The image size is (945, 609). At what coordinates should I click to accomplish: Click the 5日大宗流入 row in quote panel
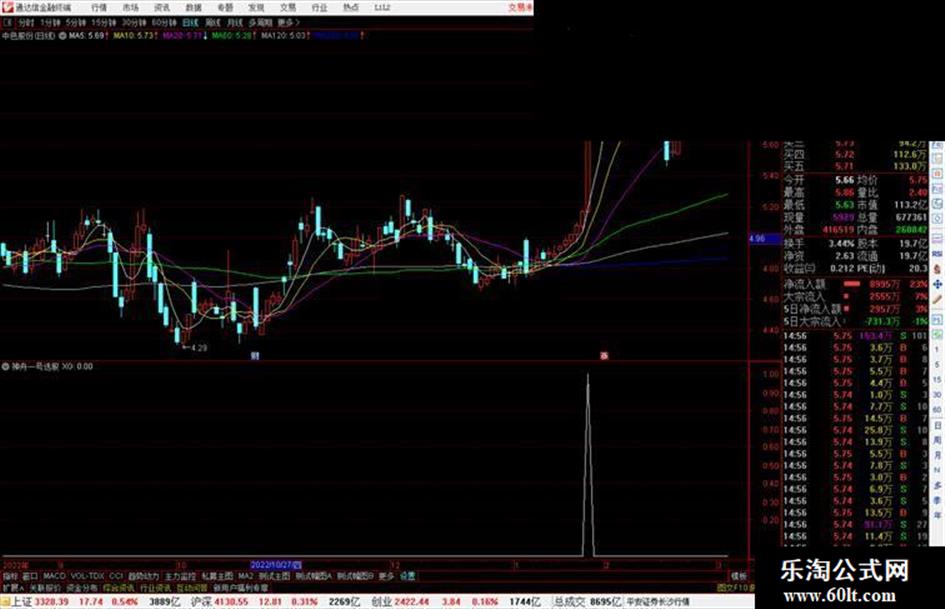tap(856, 321)
